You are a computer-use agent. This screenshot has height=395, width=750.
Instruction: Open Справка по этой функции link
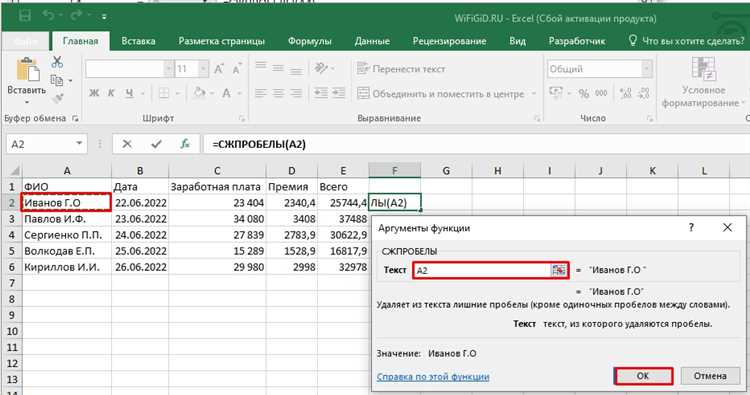click(x=433, y=377)
